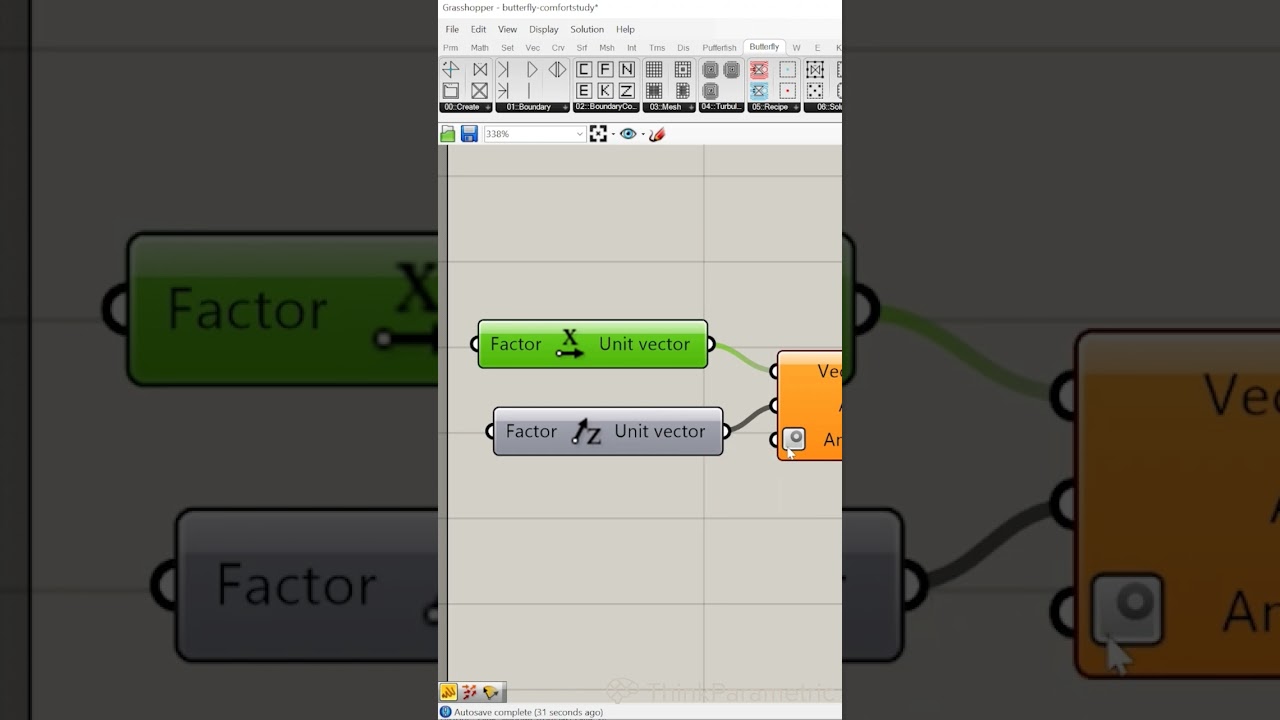
Task: Click Factor input grip on Unit X component
Action: coord(475,344)
